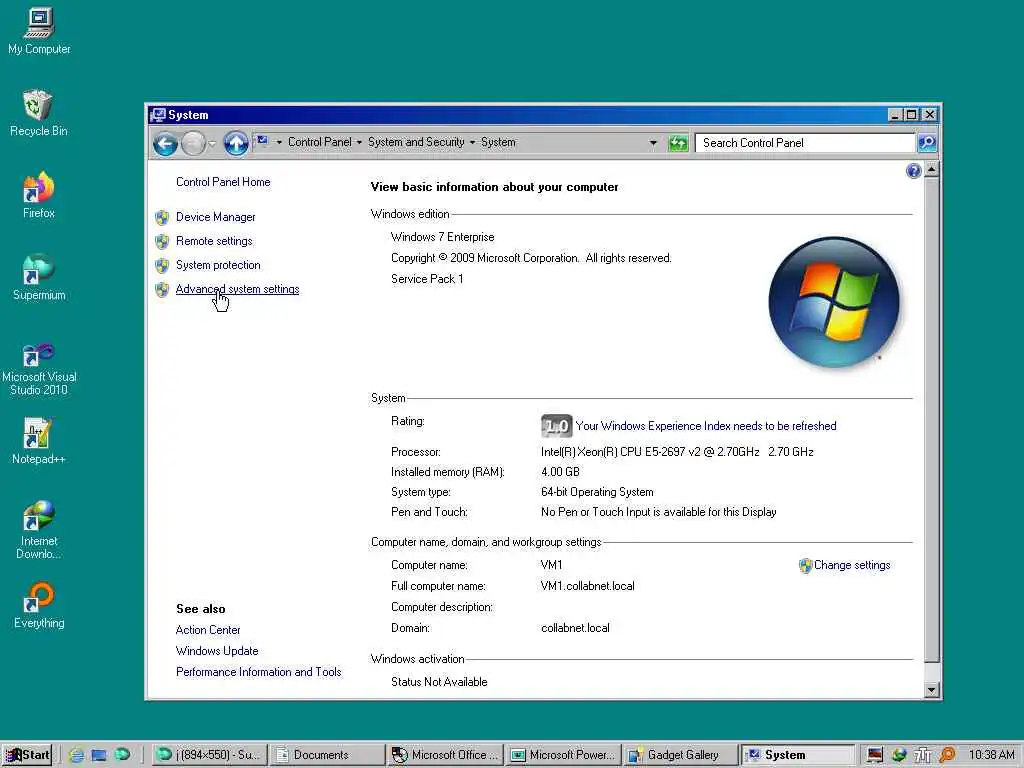Image resolution: width=1024 pixels, height=768 pixels.
Task: Open My Computer desktop icon
Action: point(39,31)
